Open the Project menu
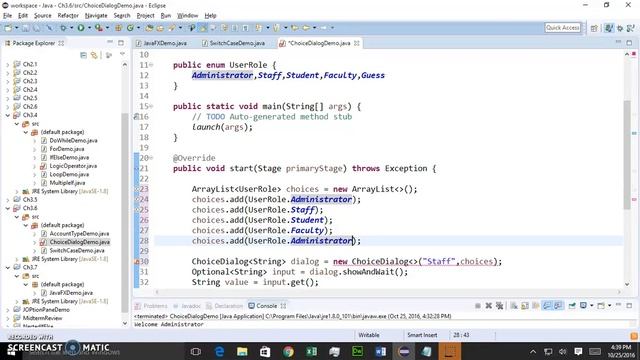Screen dimensions: 640x360 [145, 16]
